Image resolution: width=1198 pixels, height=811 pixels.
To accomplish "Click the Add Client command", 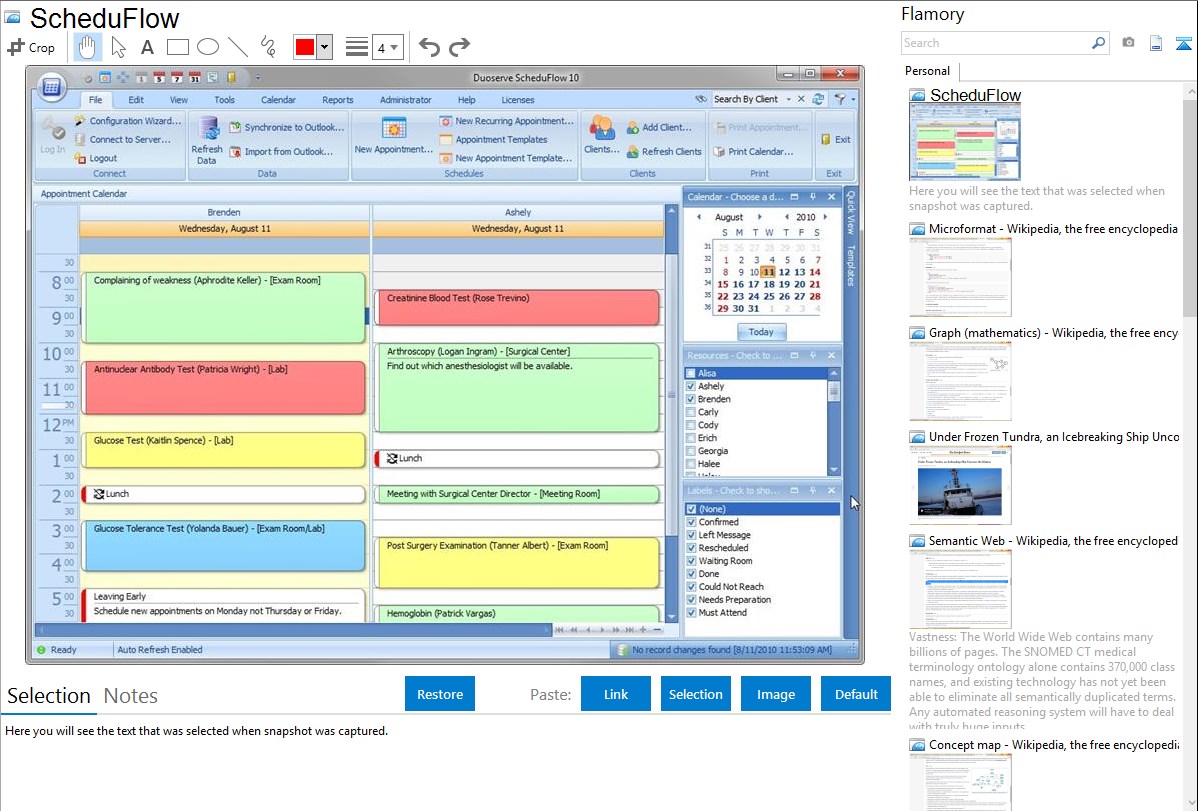I will pyautogui.click(x=659, y=128).
